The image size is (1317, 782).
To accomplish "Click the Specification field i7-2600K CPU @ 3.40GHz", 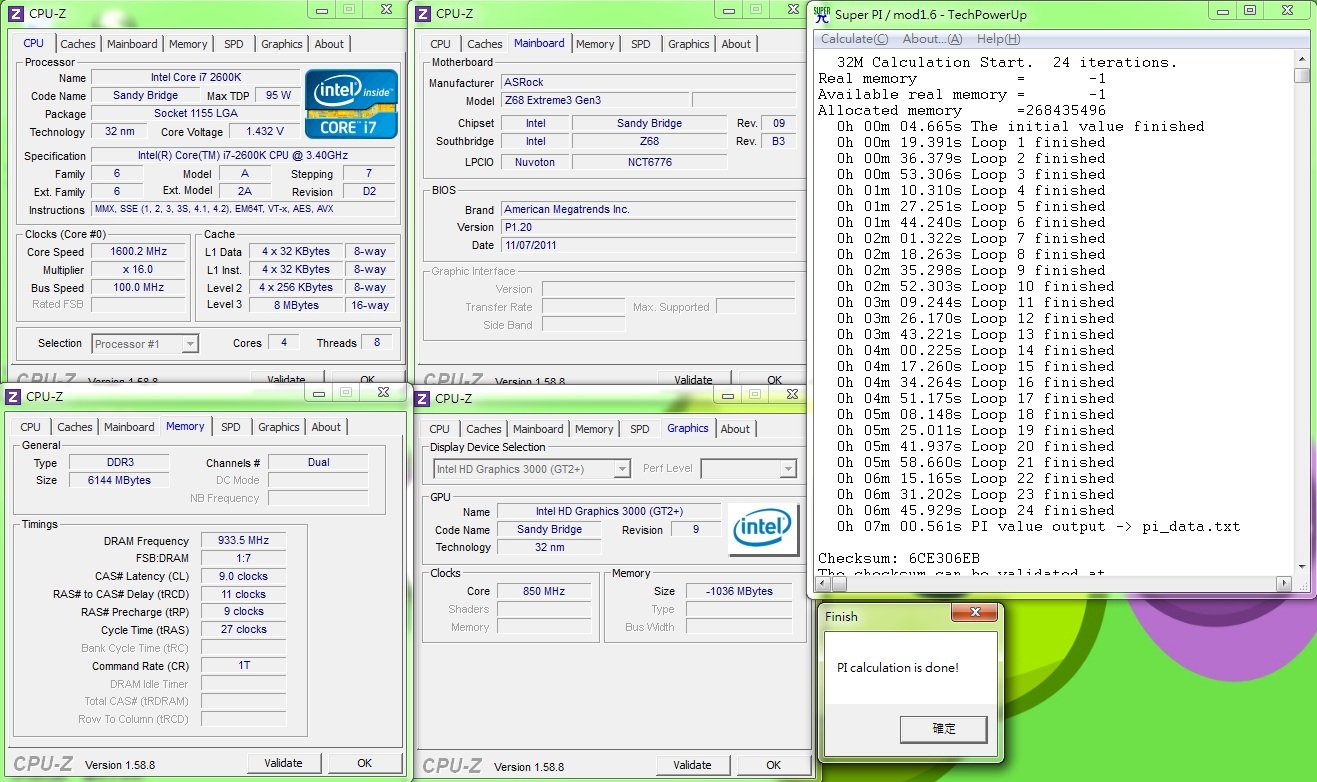I will pyautogui.click(x=243, y=156).
